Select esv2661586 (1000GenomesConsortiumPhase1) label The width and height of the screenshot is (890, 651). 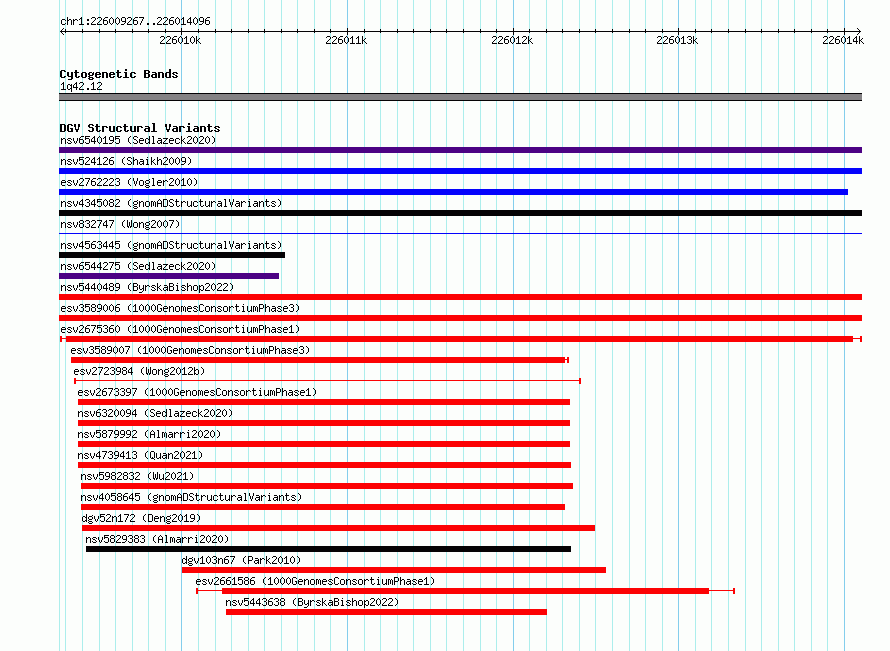(x=315, y=581)
